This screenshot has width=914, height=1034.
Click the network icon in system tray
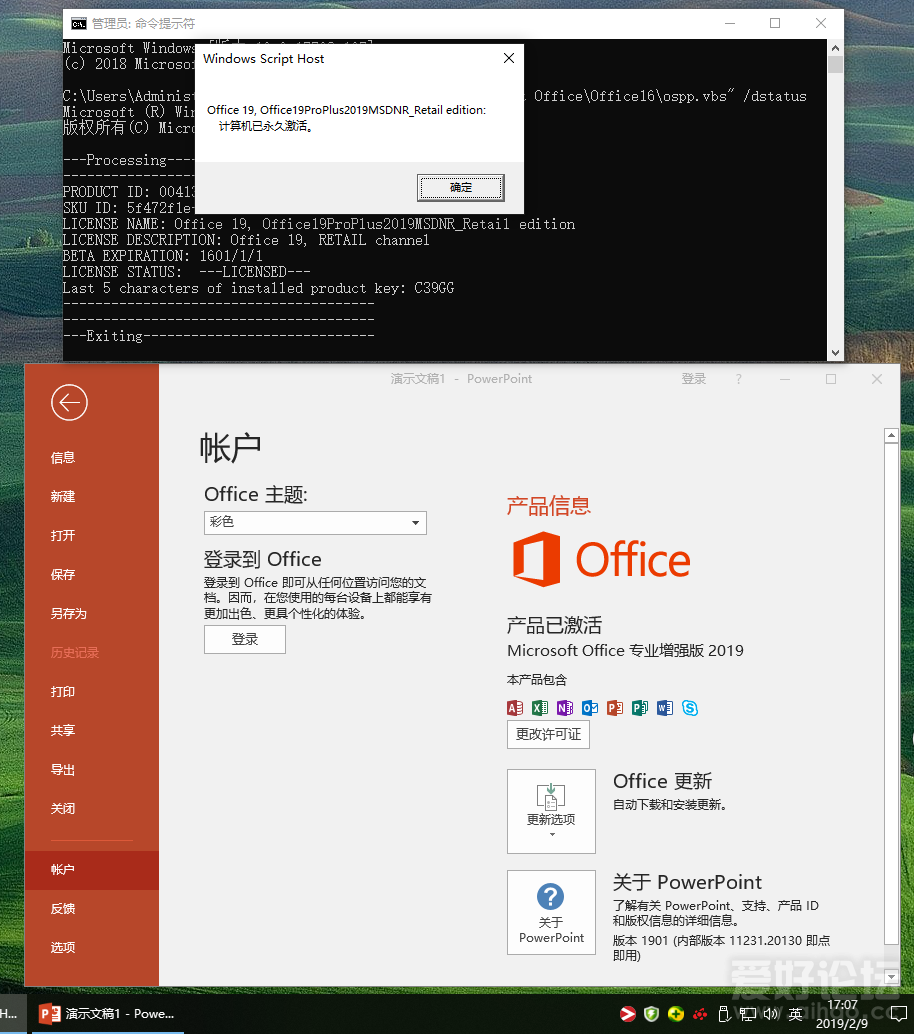[748, 1014]
